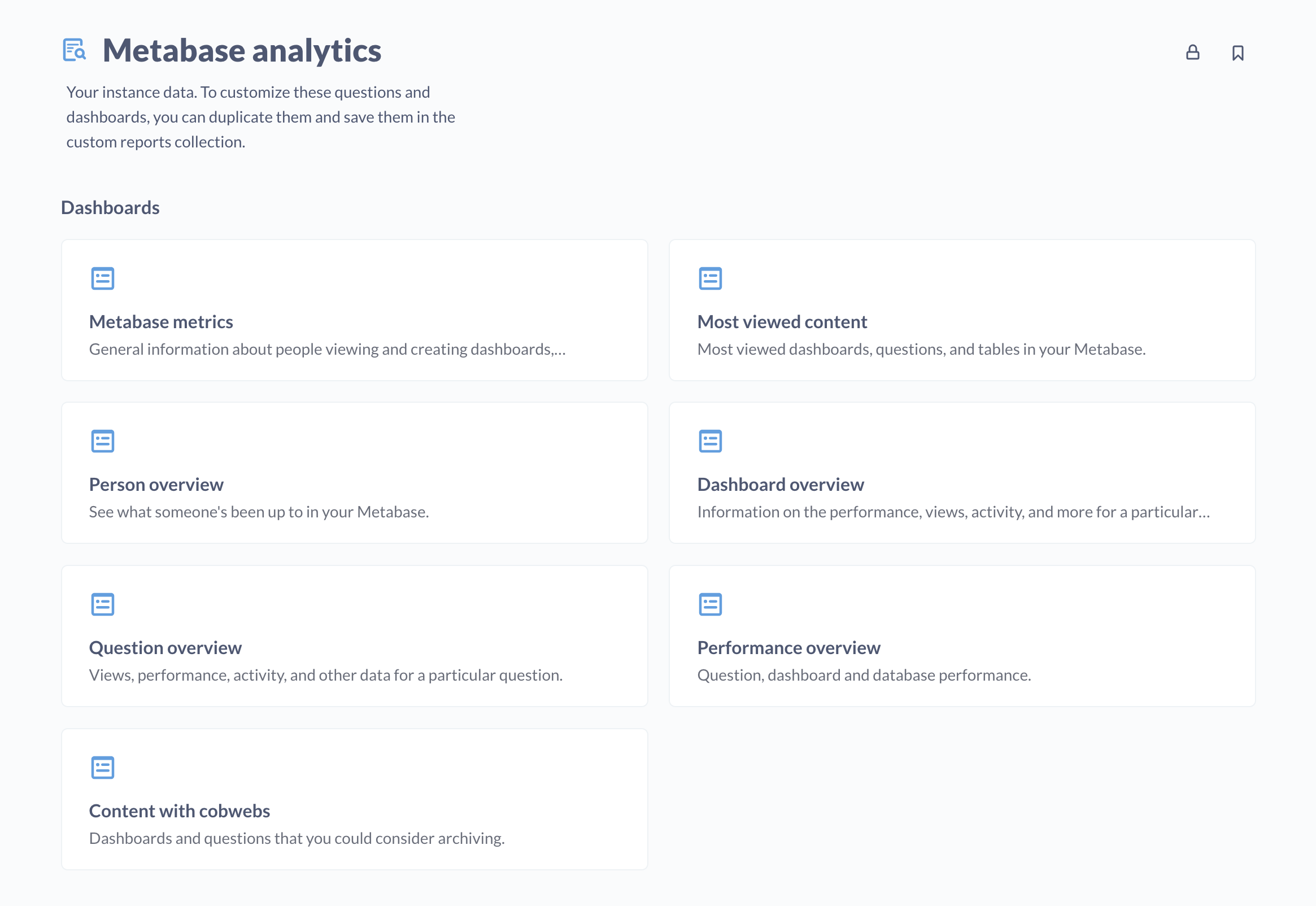Click the Person overview dashboard icon
This screenshot has width=1316, height=906.
point(103,441)
